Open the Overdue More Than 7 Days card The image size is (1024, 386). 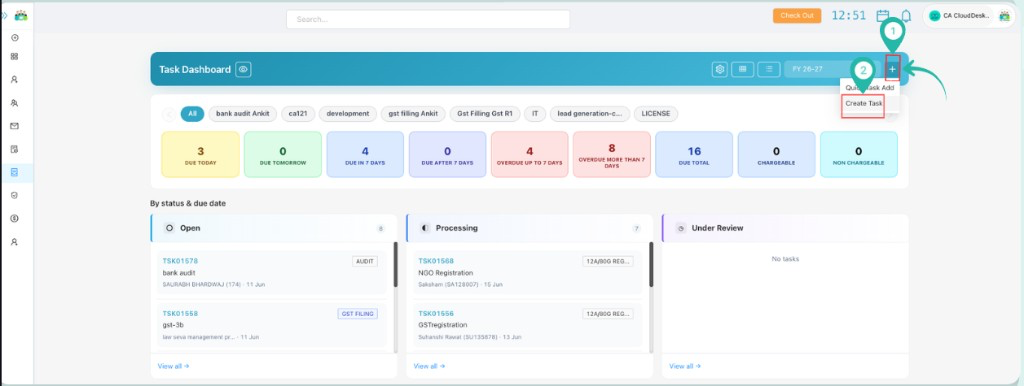pos(612,154)
